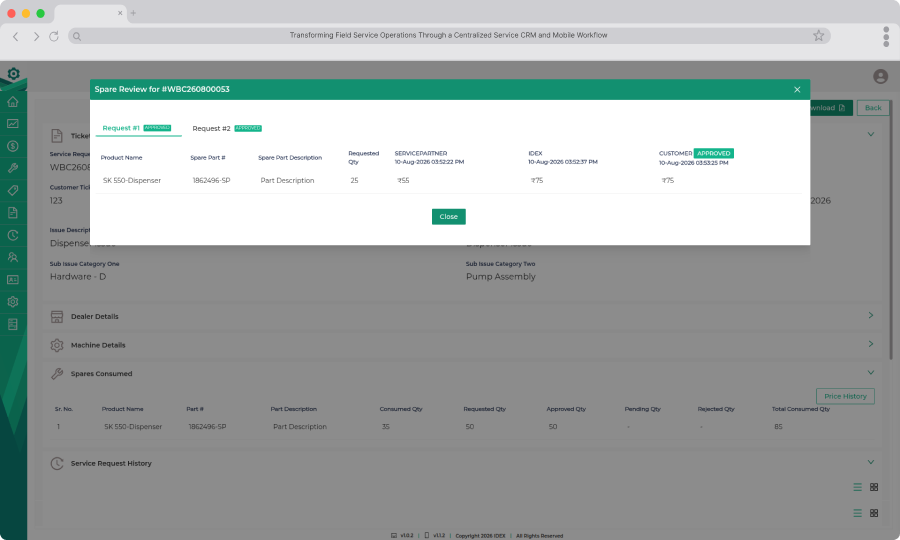The height and width of the screenshot is (540, 900).
Task: Select the Request #2 tab
Action: point(227,128)
